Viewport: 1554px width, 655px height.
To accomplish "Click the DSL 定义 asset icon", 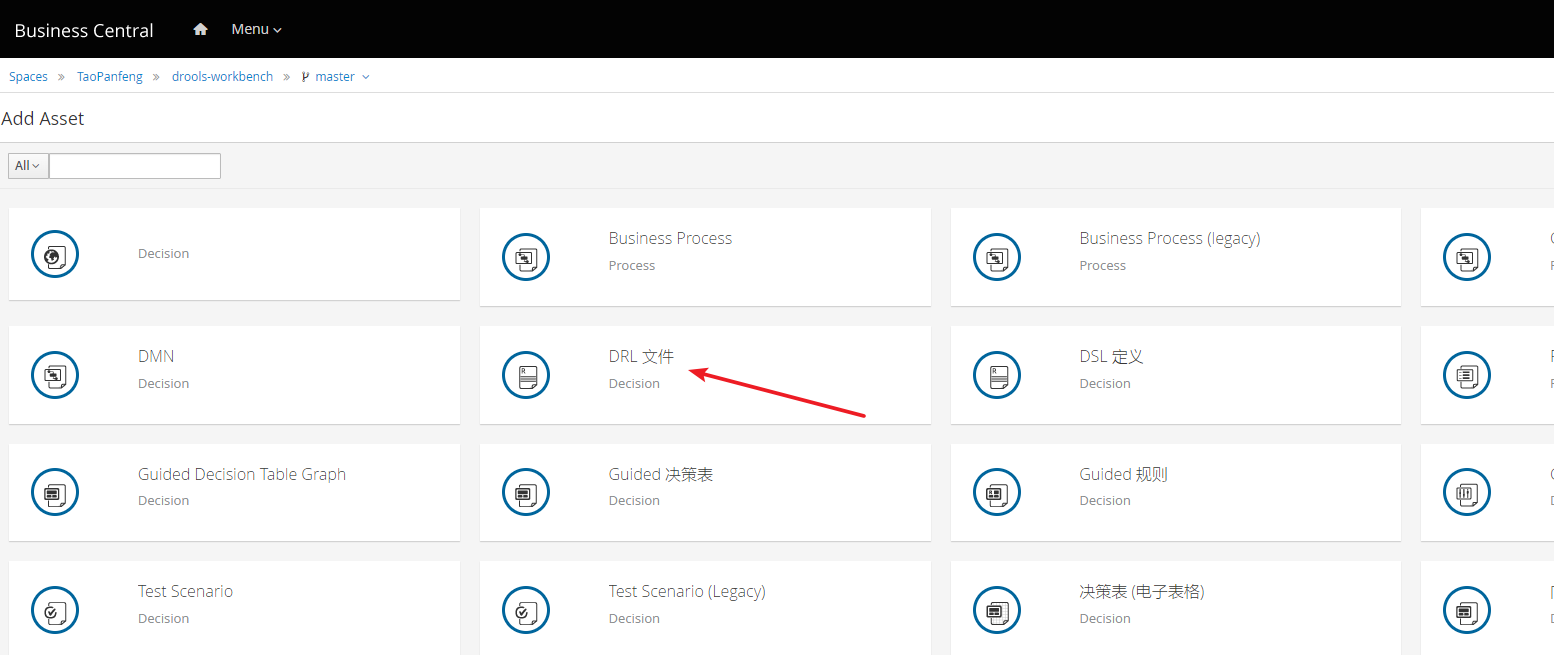I will click(x=997, y=375).
